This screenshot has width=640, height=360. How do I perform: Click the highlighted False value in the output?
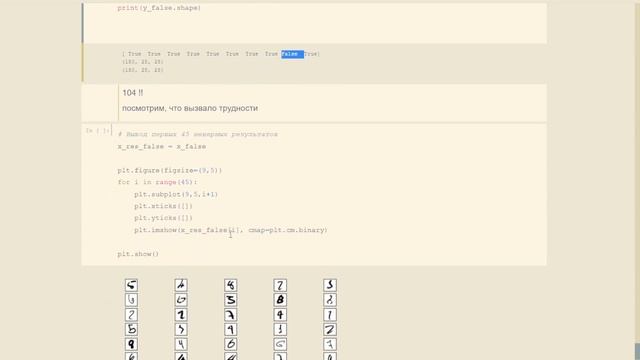point(292,54)
